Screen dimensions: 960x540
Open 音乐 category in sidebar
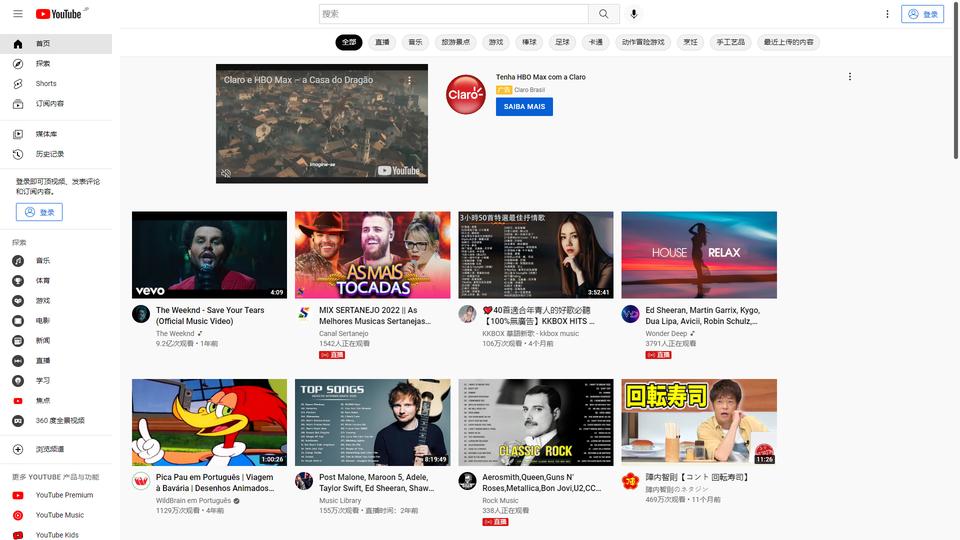click(56, 261)
